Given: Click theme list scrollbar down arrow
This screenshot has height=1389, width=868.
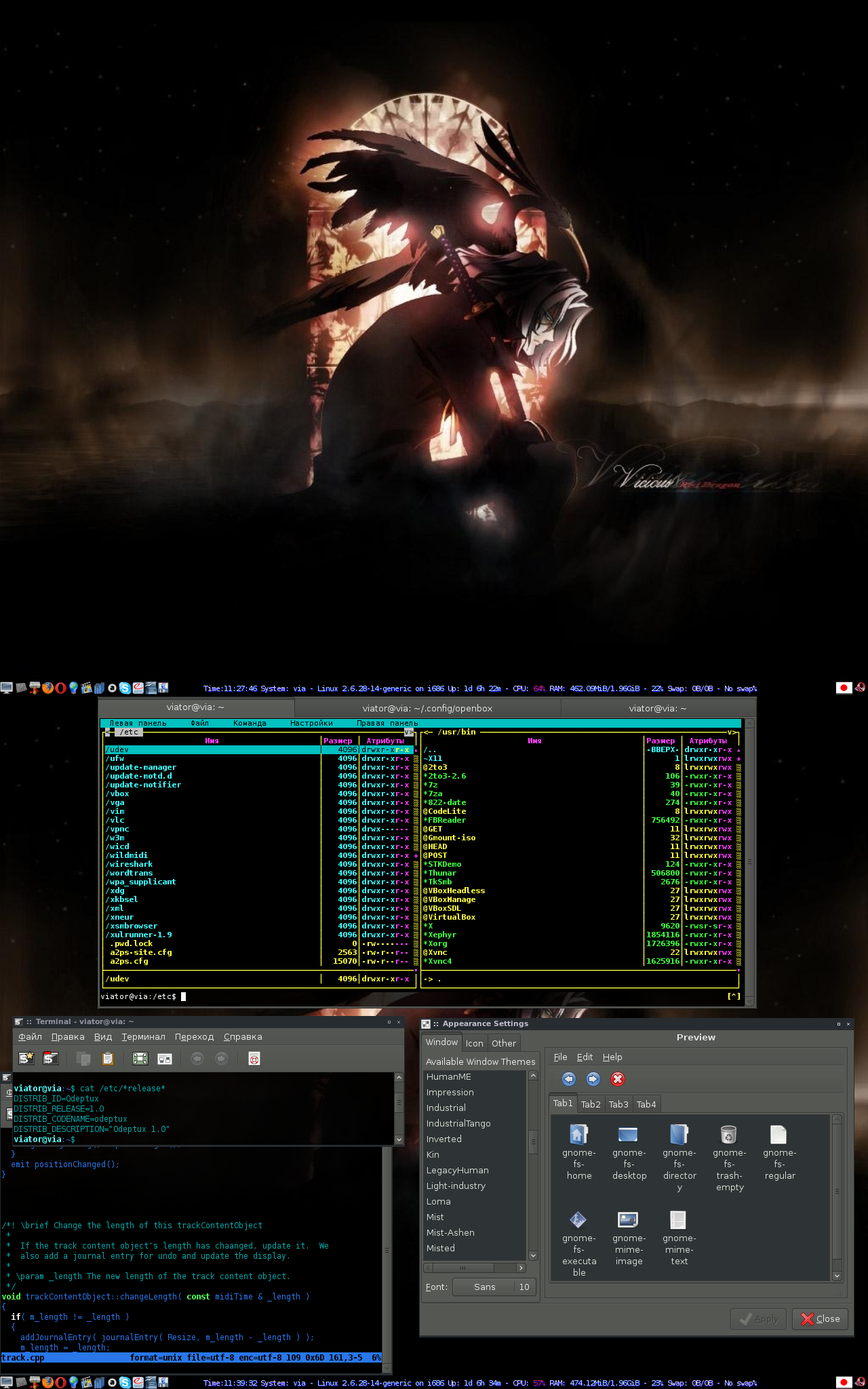Looking at the screenshot, I should click(x=533, y=1255).
